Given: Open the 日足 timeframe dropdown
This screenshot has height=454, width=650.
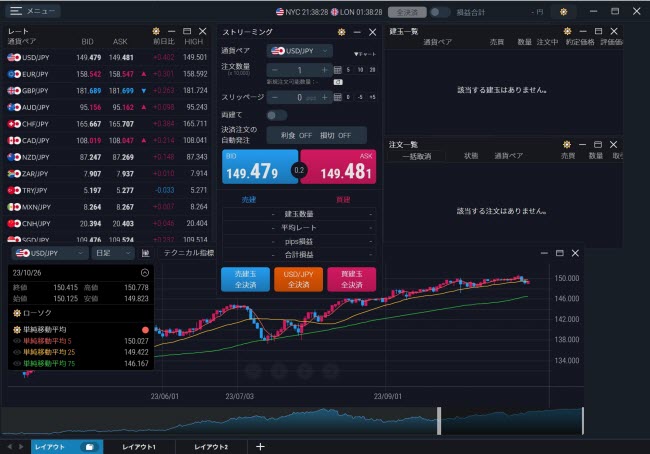Looking at the screenshot, I should click(113, 253).
